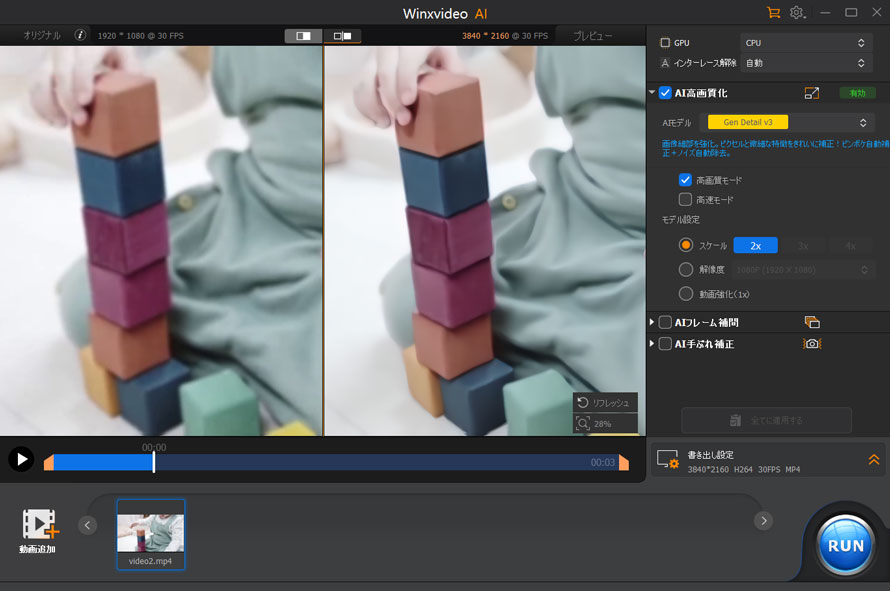Image resolution: width=890 pixels, height=591 pixels.
Task: Click the AIフレーム補間 layers icon
Action: [812, 322]
